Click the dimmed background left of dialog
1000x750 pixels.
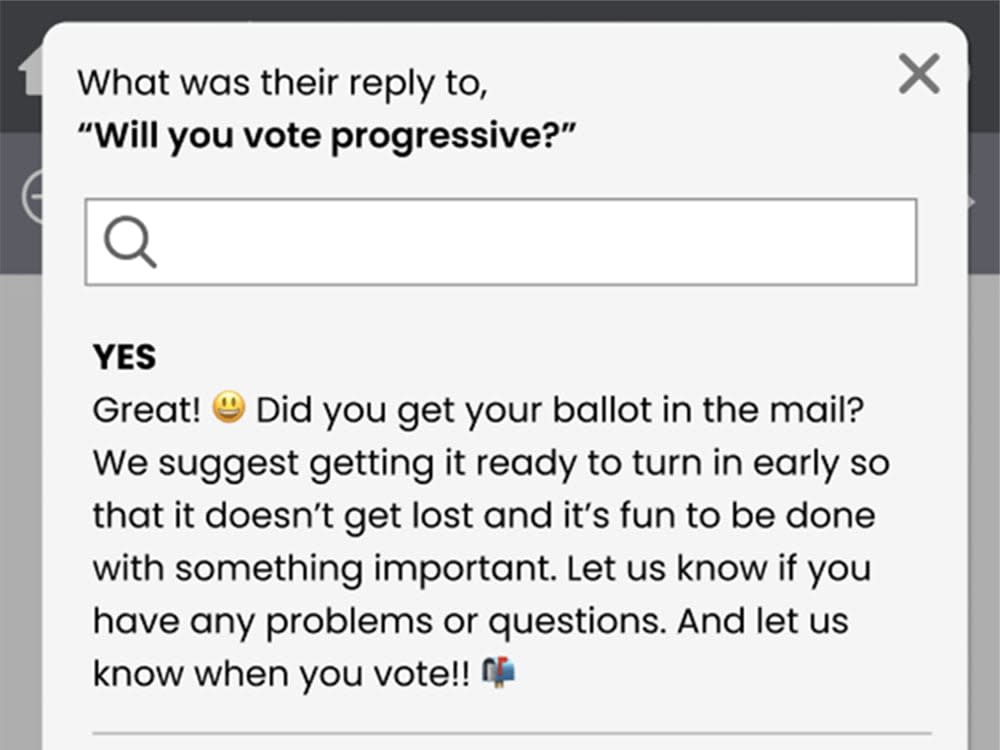20,510
